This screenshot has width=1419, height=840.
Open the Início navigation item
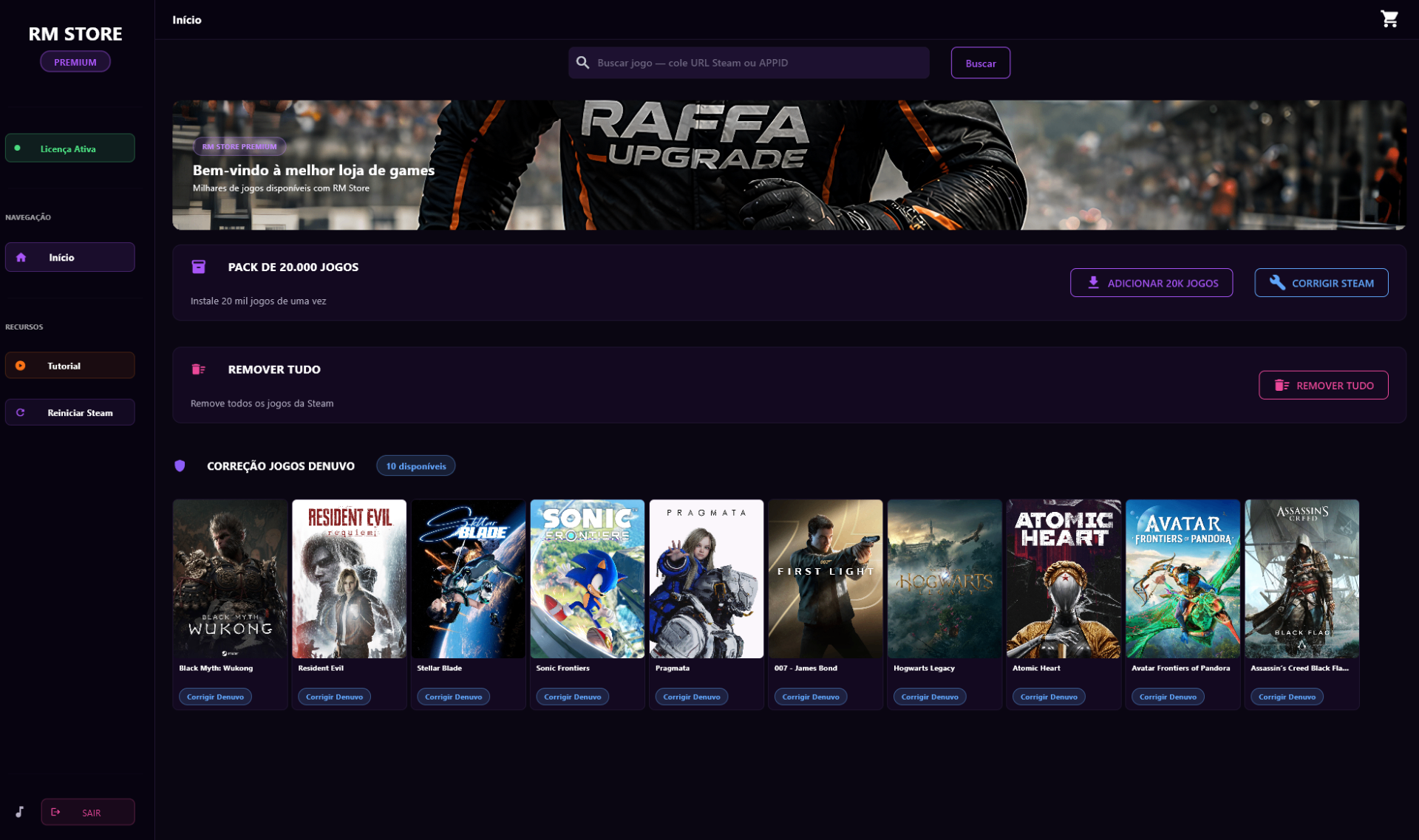tap(70, 257)
